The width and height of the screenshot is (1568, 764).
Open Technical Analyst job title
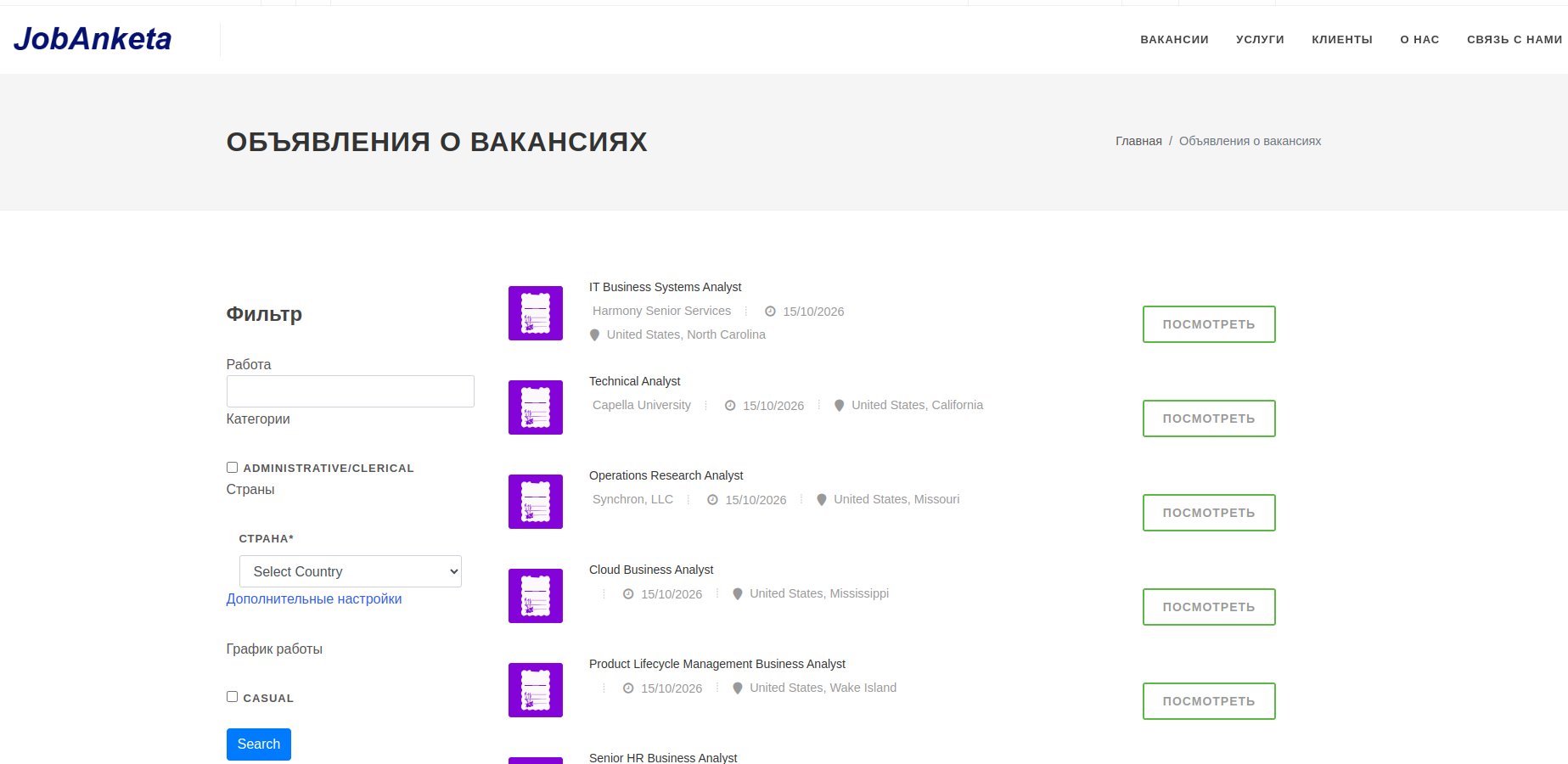pyautogui.click(x=634, y=381)
